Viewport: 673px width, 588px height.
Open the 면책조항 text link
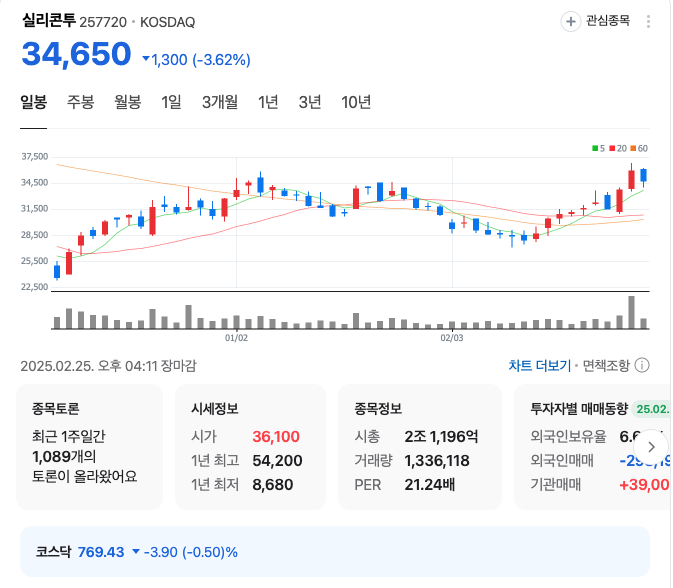pos(606,366)
